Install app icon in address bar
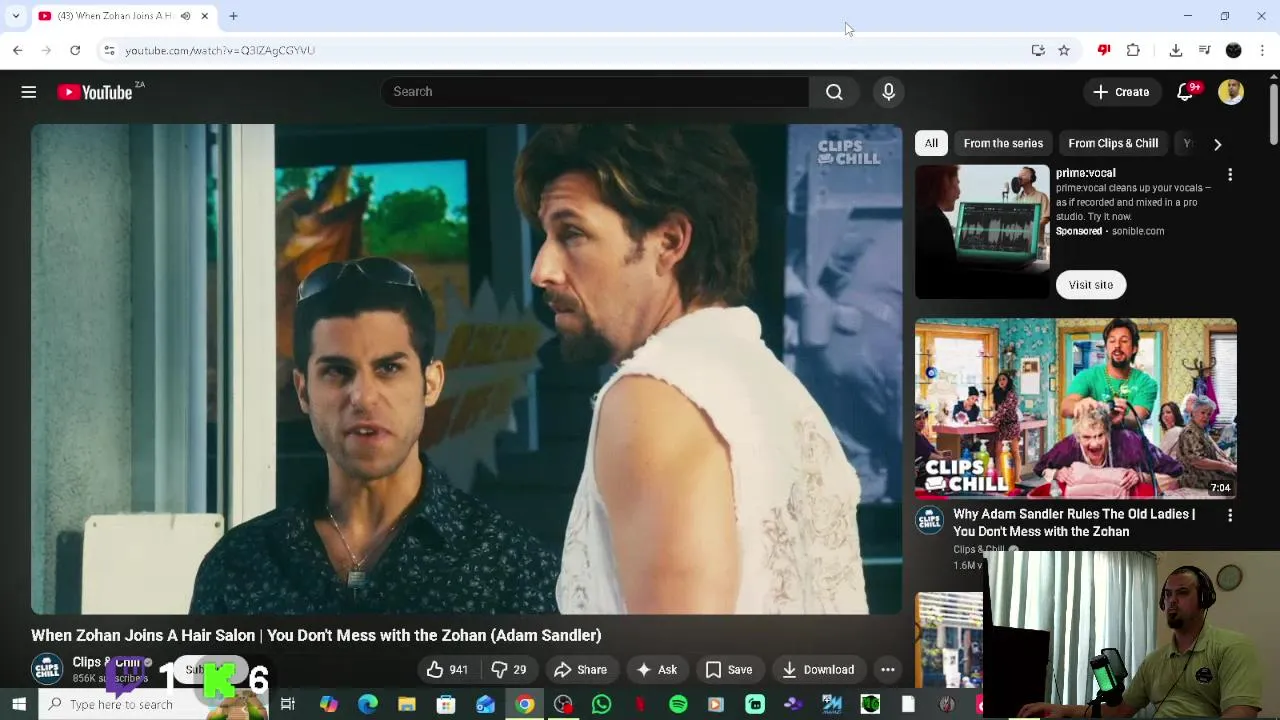The width and height of the screenshot is (1280, 720). click(x=1038, y=50)
